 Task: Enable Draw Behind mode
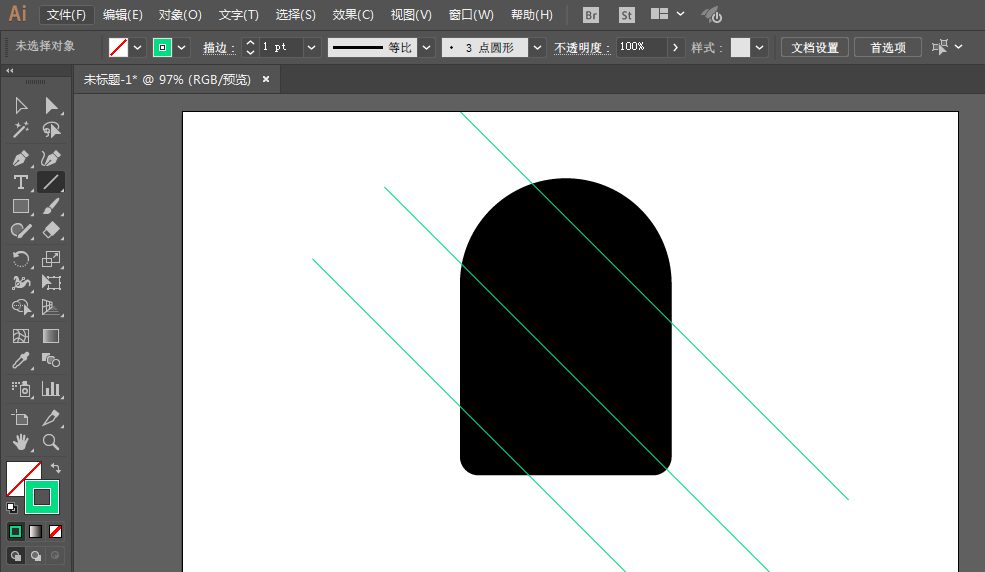[x=36, y=556]
